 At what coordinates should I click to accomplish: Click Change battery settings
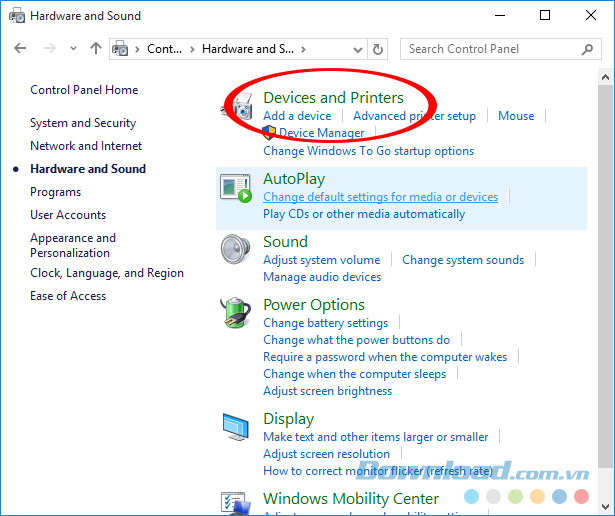[326, 323]
